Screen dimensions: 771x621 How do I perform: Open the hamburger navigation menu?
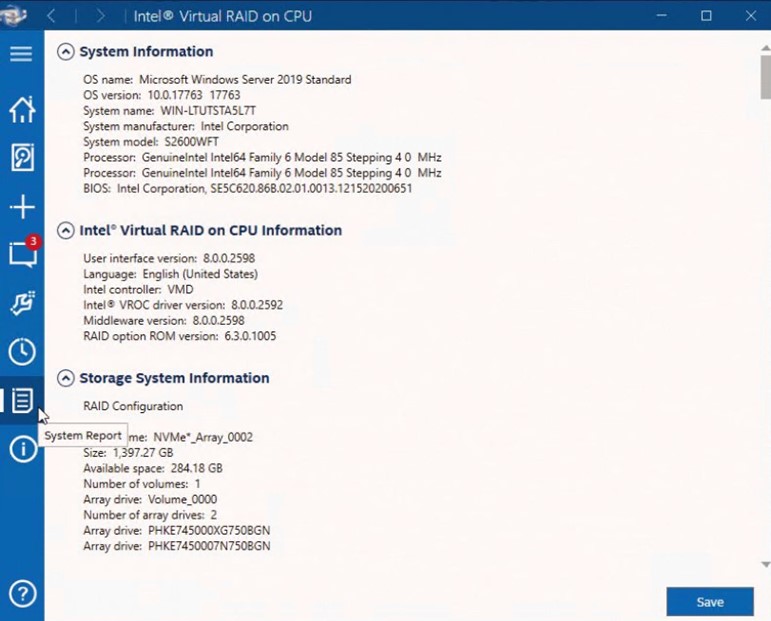21,54
